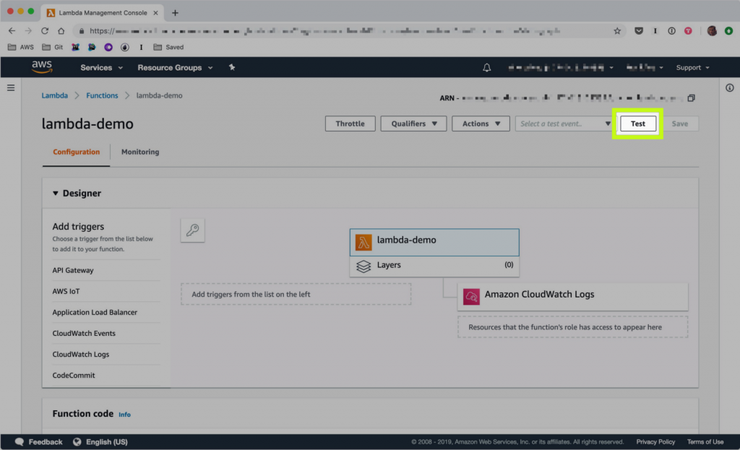Click the AWS logo home icon
Screen dimensions: 740x450
click(42, 67)
